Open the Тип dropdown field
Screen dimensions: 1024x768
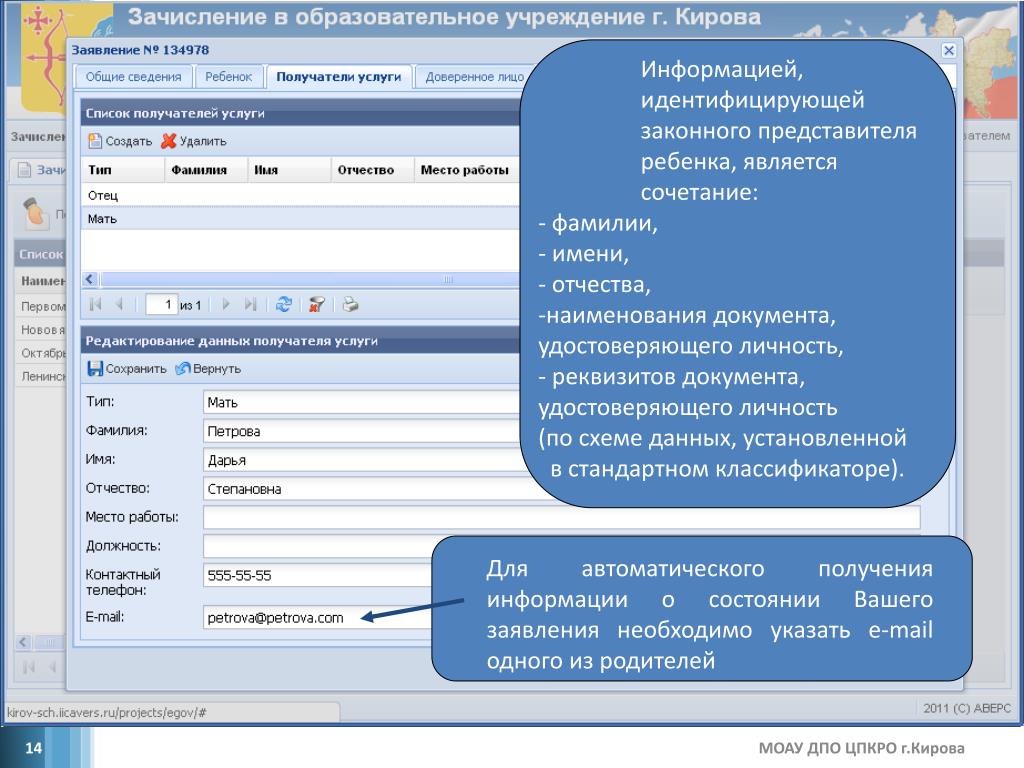point(362,402)
